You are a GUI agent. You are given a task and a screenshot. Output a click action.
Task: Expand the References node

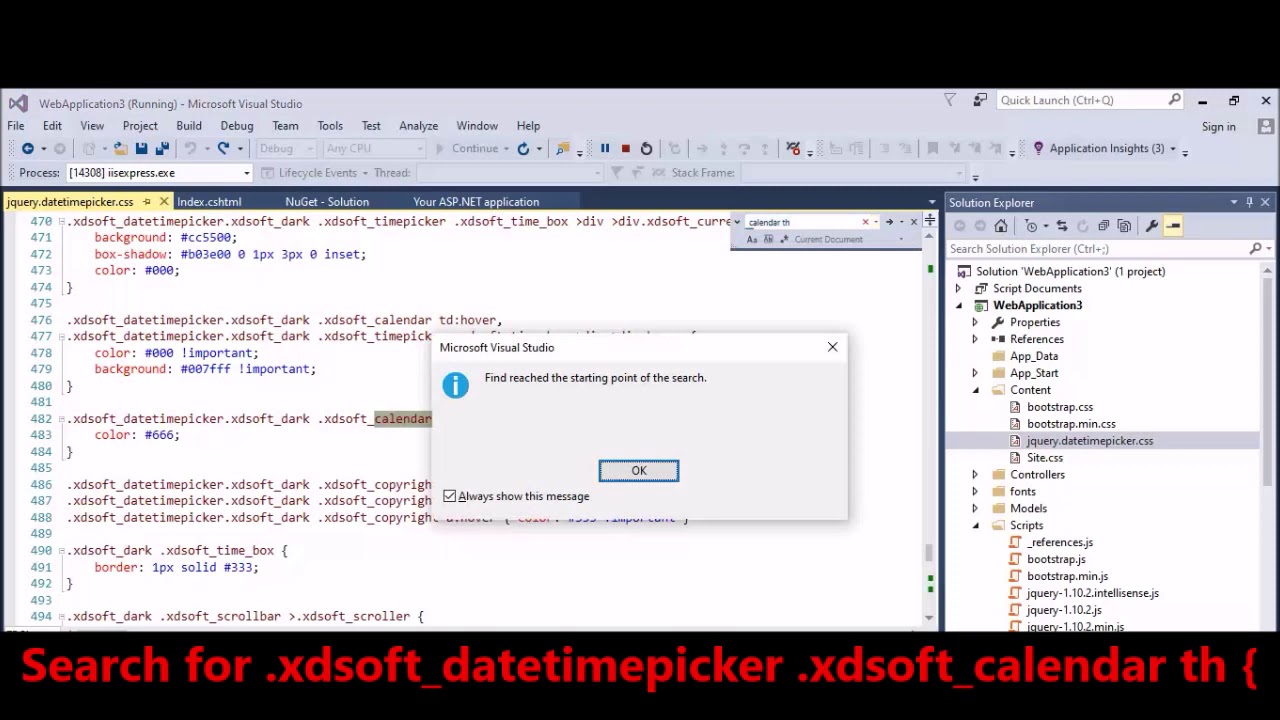click(975, 340)
